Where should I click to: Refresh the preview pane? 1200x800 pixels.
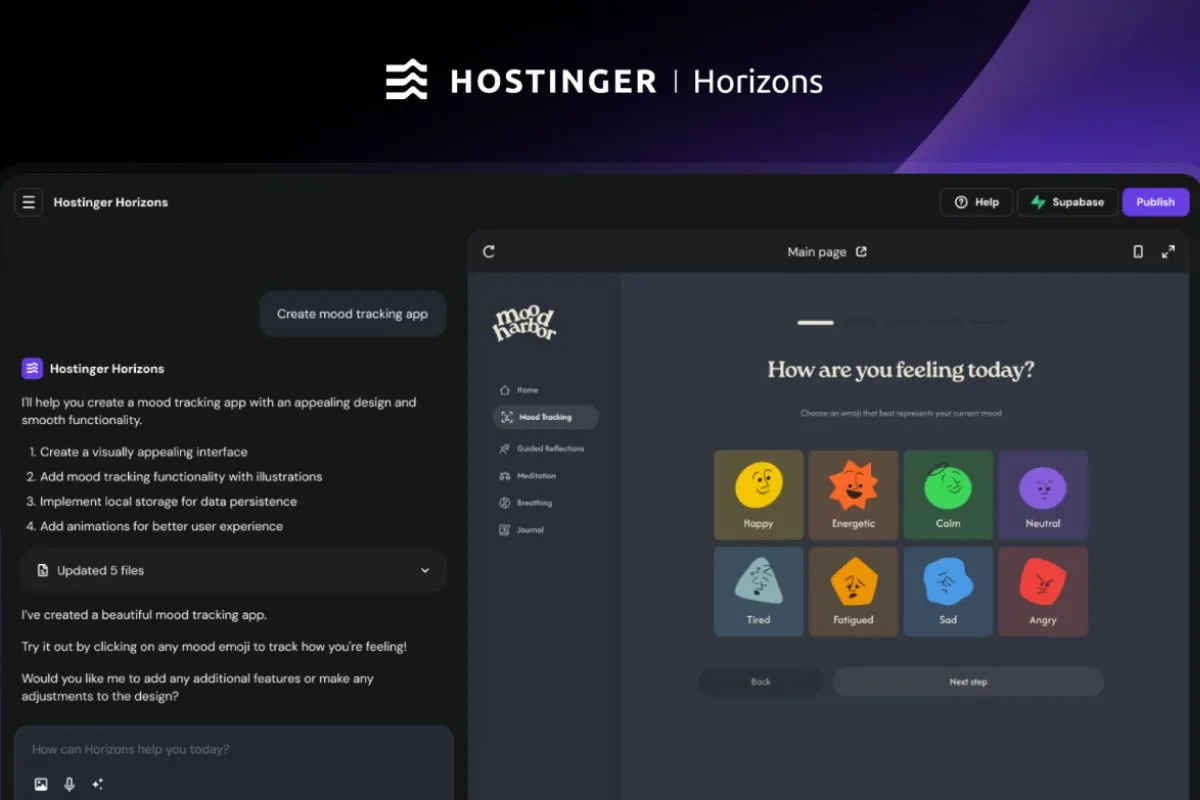pyautogui.click(x=489, y=252)
